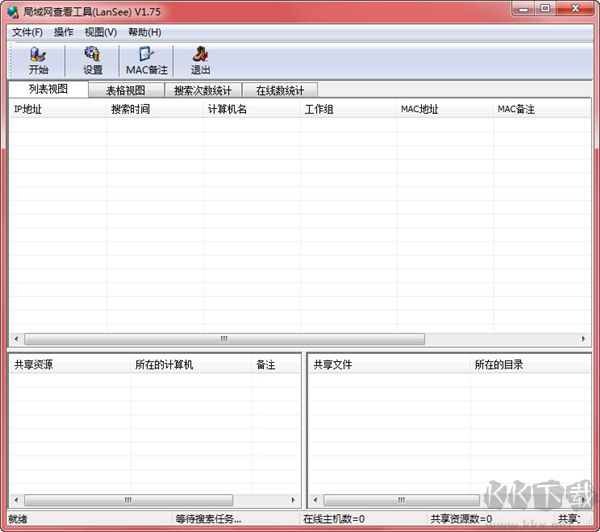Switch to the 列表视图 tab
Screen dimensions: 600x532
point(48,89)
